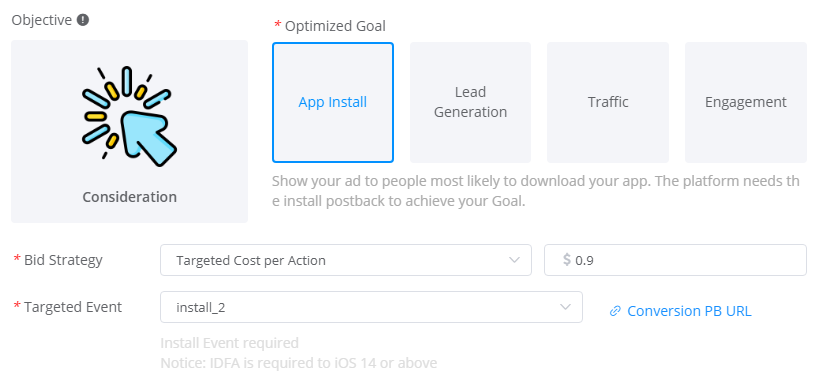Select Engagement optimized goal

click(x=746, y=102)
